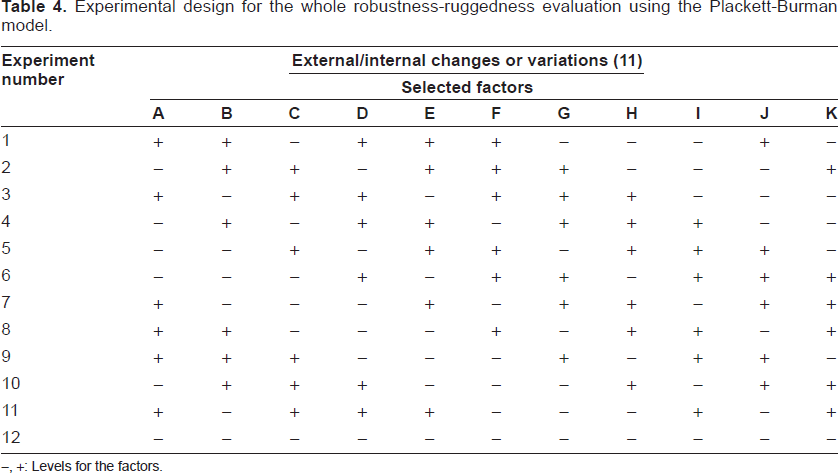Click the column header J
838x473 pixels.
(x=764, y=114)
